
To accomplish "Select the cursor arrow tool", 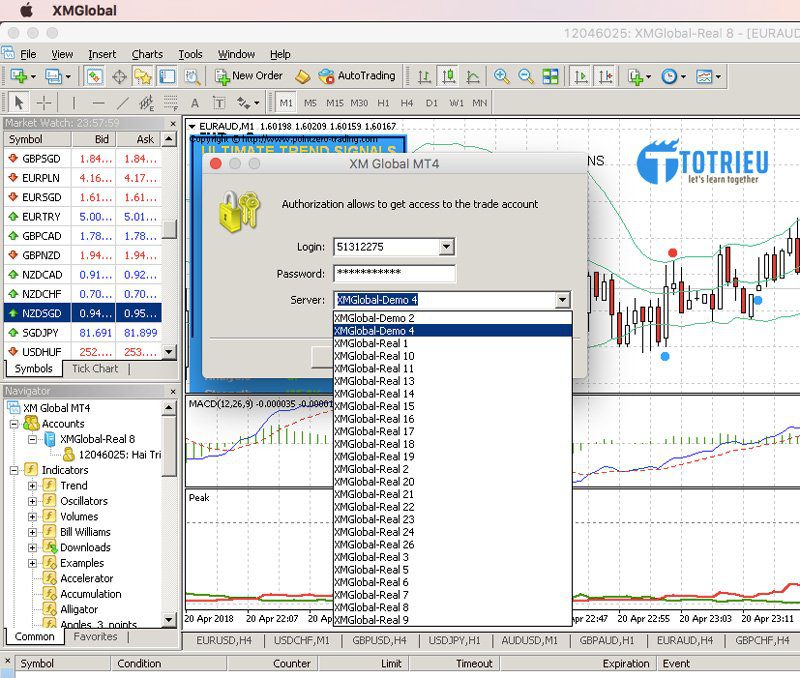I will 19,103.
